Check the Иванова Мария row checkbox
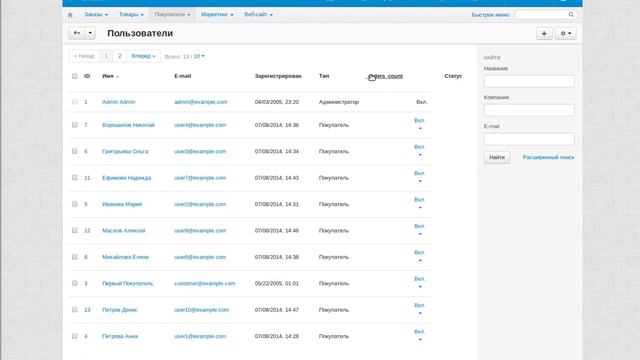Image resolution: width=640 pixels, height=360 pixels. point(74,204)
